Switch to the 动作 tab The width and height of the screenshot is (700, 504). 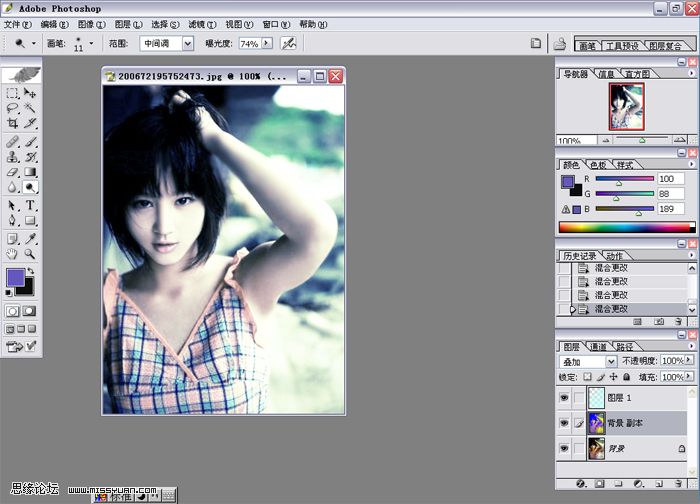pyautogui.click(x=615, y=256)
